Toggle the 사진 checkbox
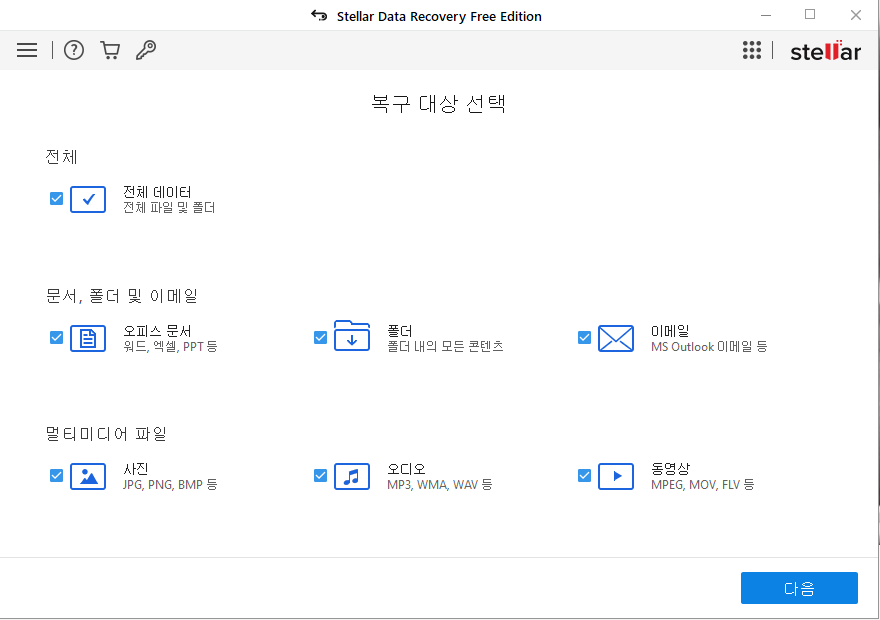This screenshot has height=620, width=880. pos(56,476)
